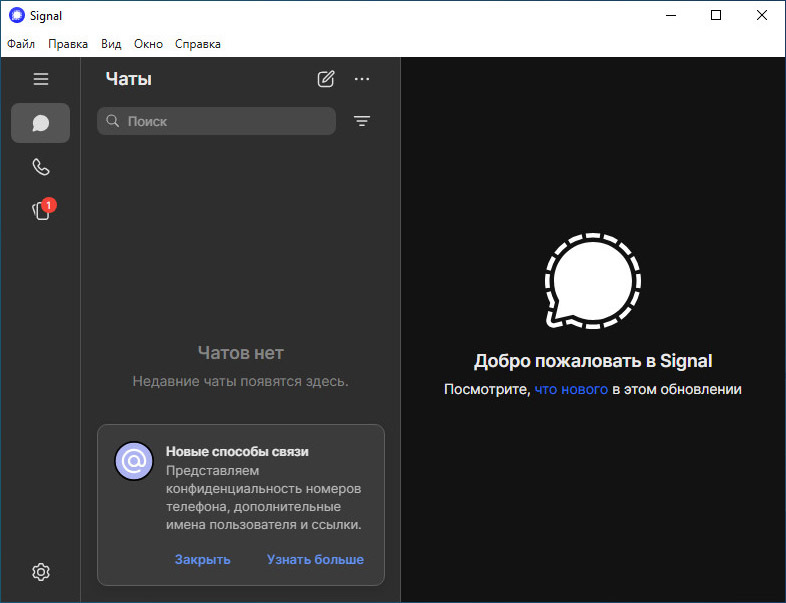Expand the Окно menu
Screen dimensions: 786x603
coord(148,44)
